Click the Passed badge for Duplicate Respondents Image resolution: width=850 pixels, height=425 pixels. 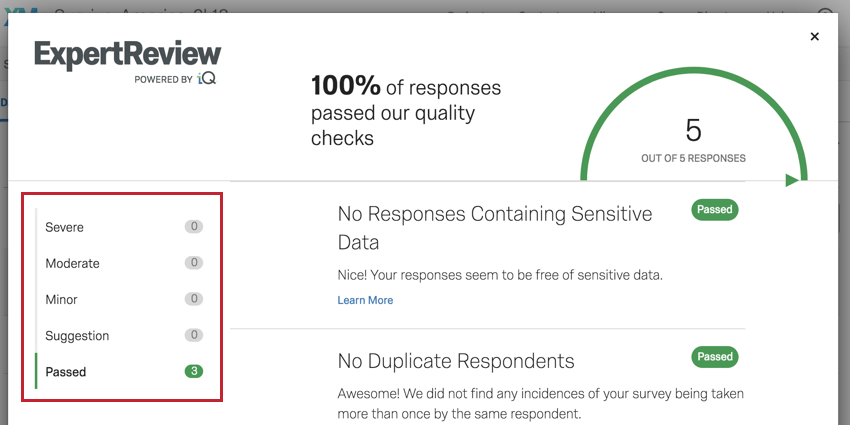715,356
